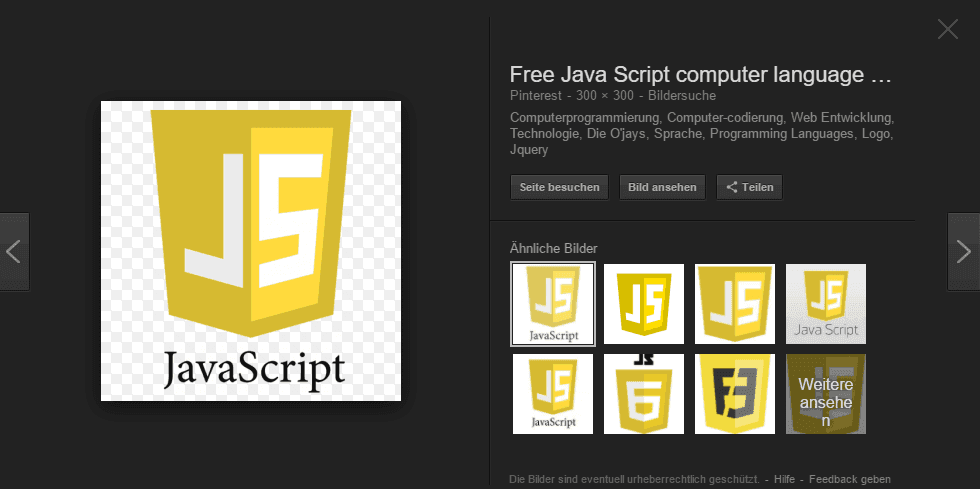
Task: Go to previous image with left arrow
Action: (14, 251)
